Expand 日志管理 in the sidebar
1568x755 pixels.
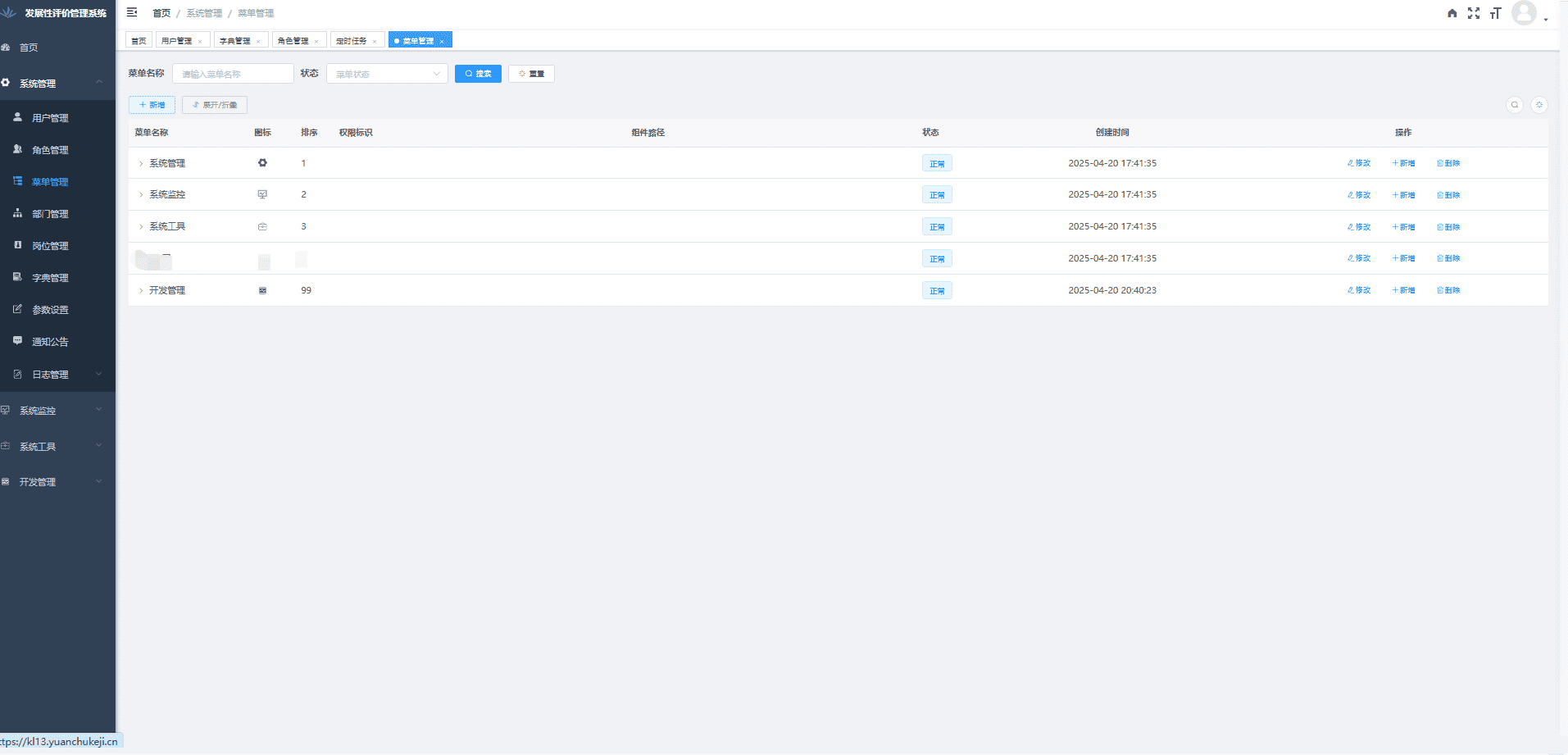(x=57, y=375)
